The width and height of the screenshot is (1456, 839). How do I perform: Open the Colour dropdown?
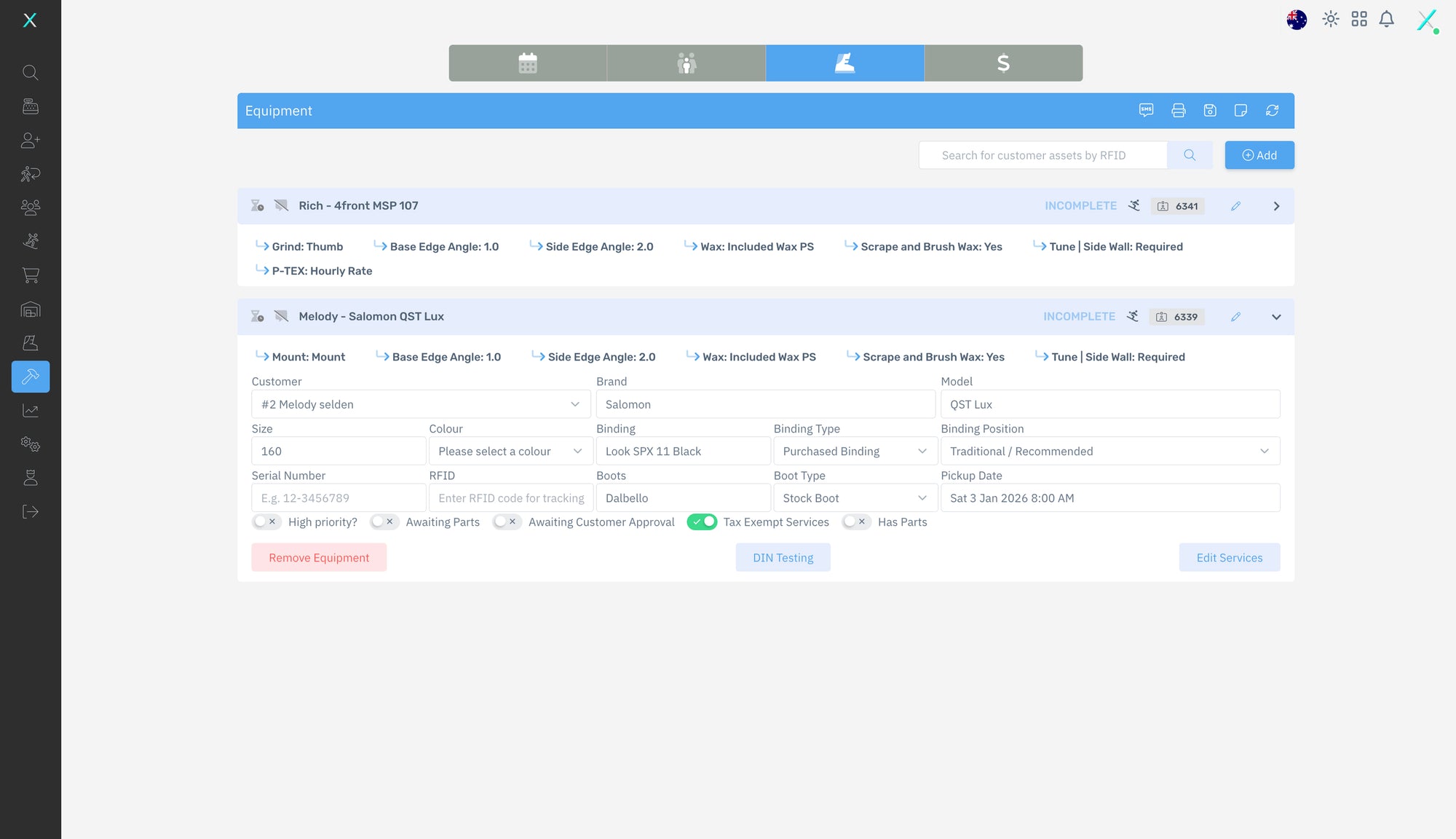510,452
